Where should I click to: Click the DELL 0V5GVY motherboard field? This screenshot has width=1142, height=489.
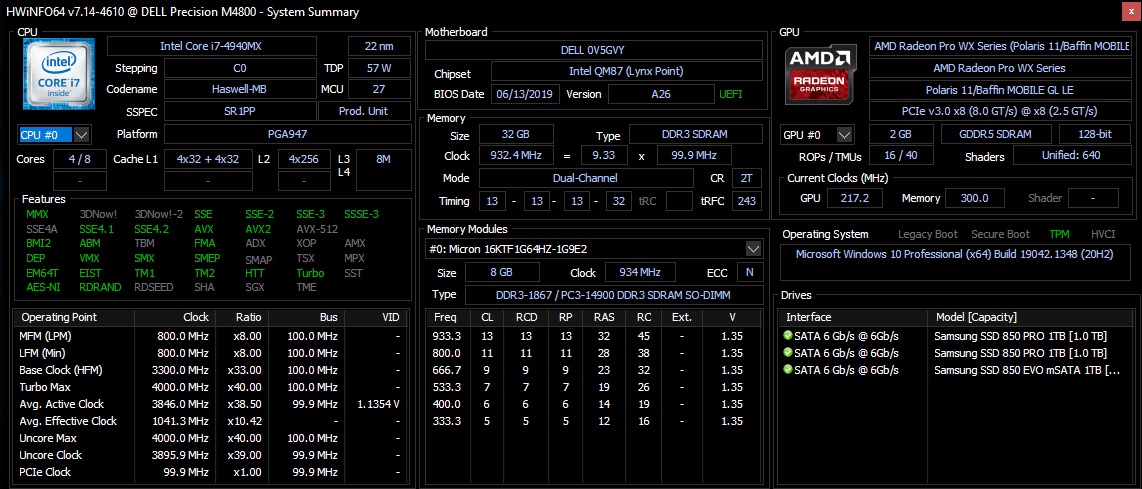594,50
